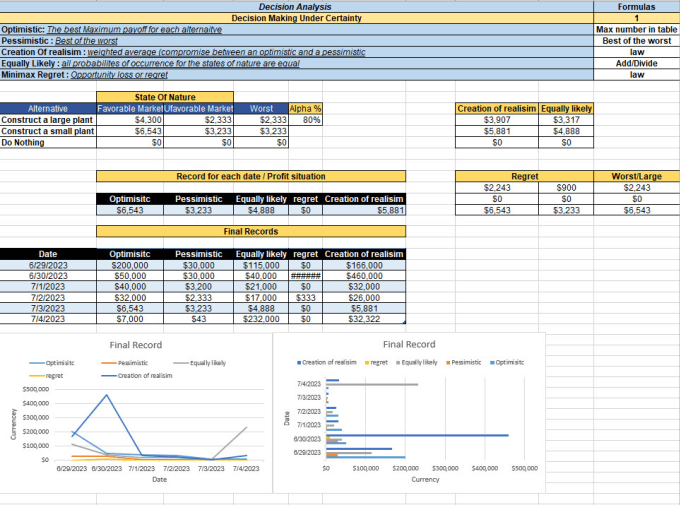
Task: Click the $232,000 Equally likely cell
Action: click(261, 318)
